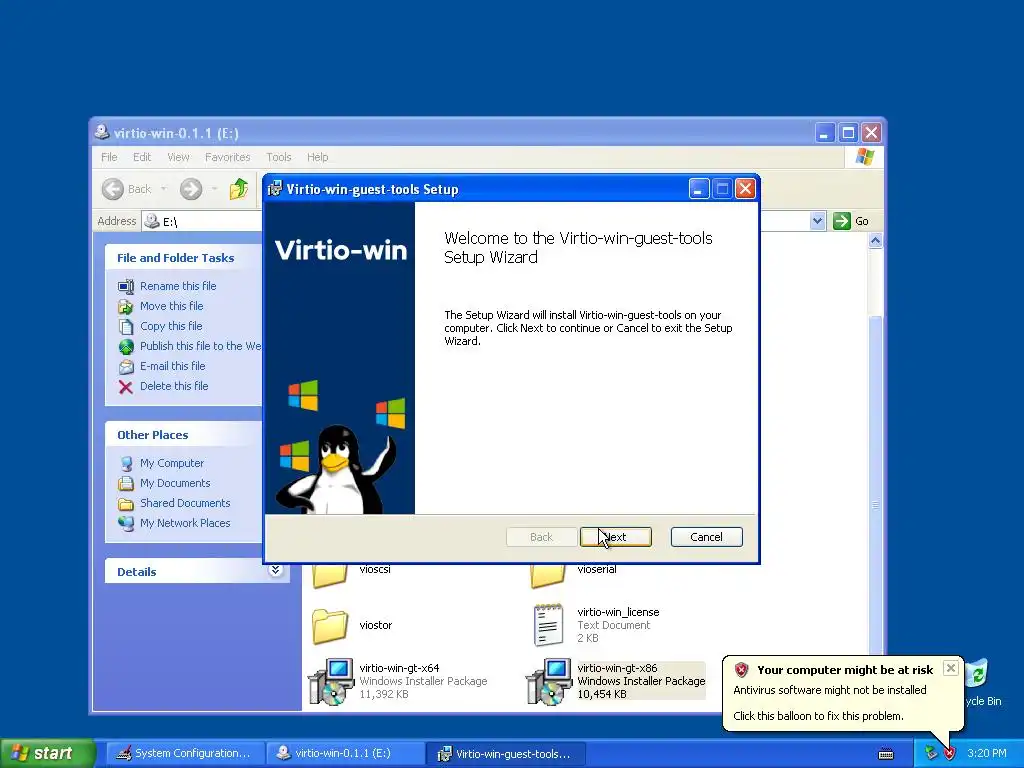Click the computer might be at risk balloon

click(x=842, y=693)
